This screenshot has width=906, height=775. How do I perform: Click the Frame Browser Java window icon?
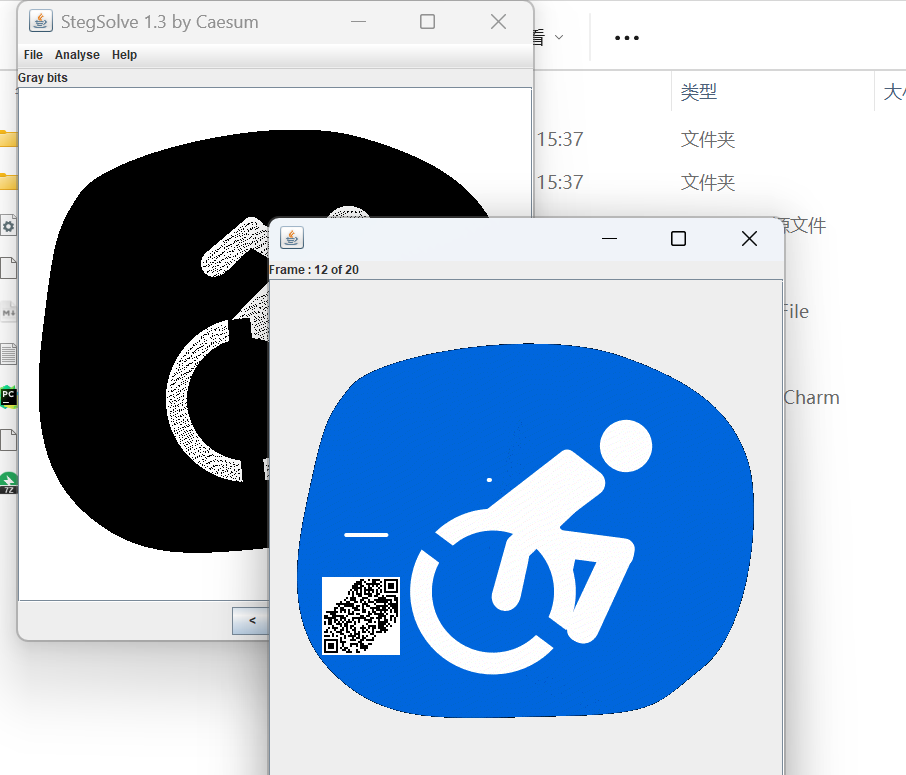click(x=292, y=238)
